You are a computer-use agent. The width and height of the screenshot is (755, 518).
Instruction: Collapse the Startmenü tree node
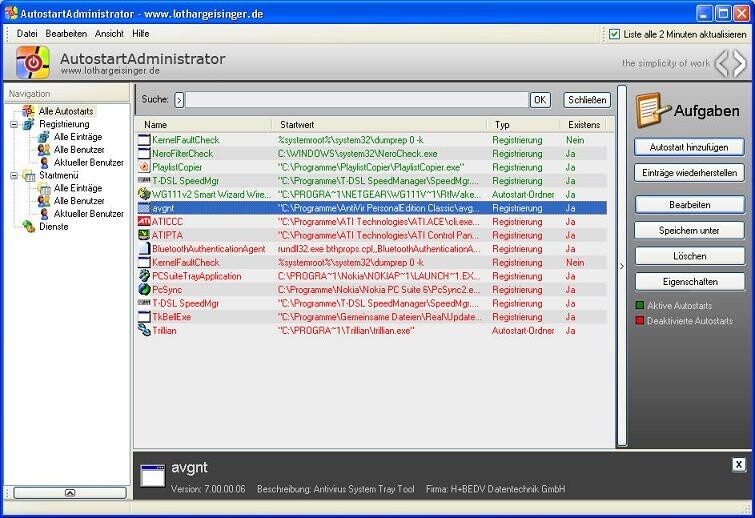click(14, 175)
